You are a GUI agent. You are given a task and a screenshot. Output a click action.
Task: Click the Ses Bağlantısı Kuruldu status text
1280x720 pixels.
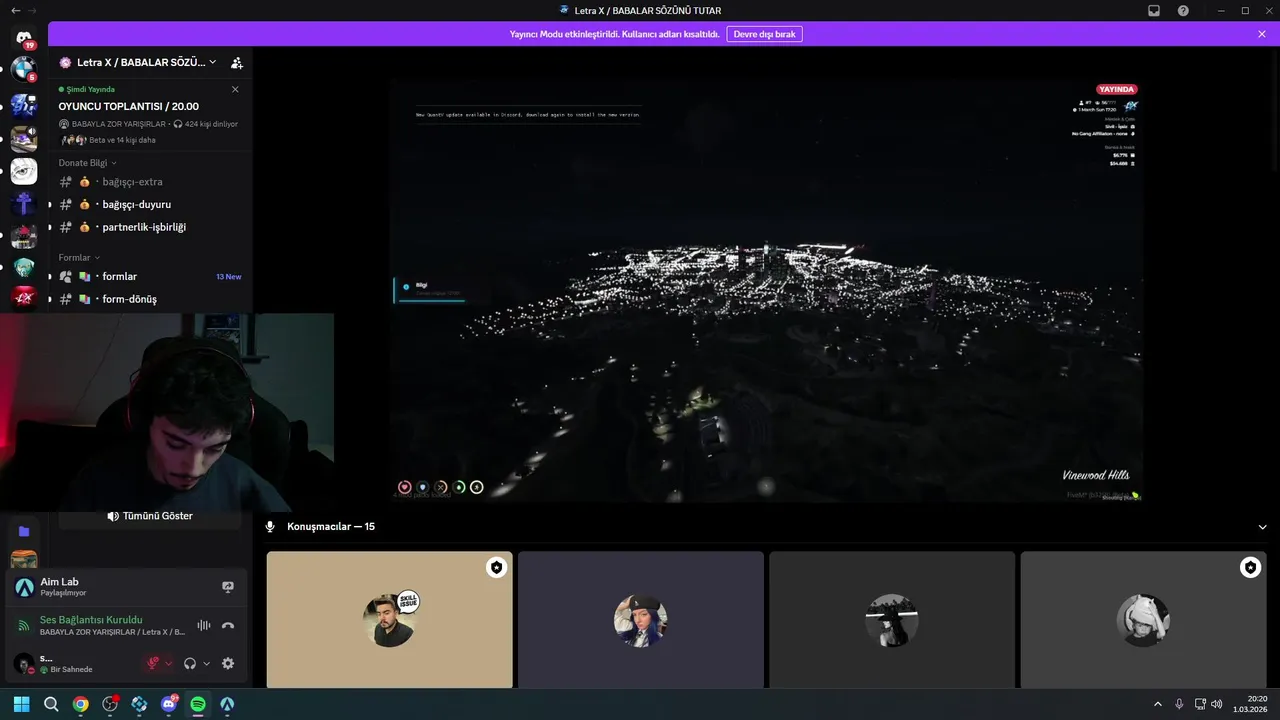(x=91, y=620)
